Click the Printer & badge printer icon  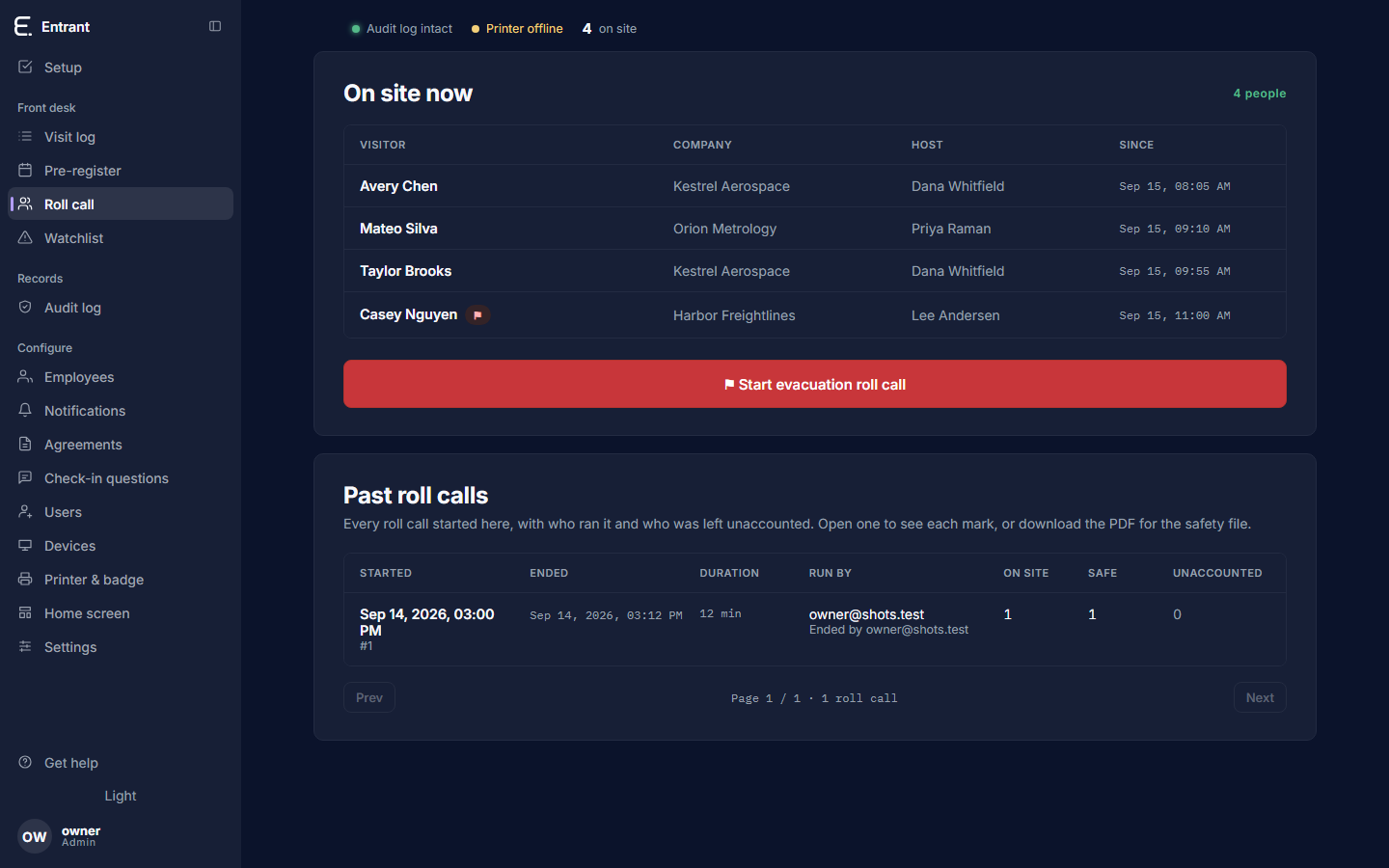(25, 579)
